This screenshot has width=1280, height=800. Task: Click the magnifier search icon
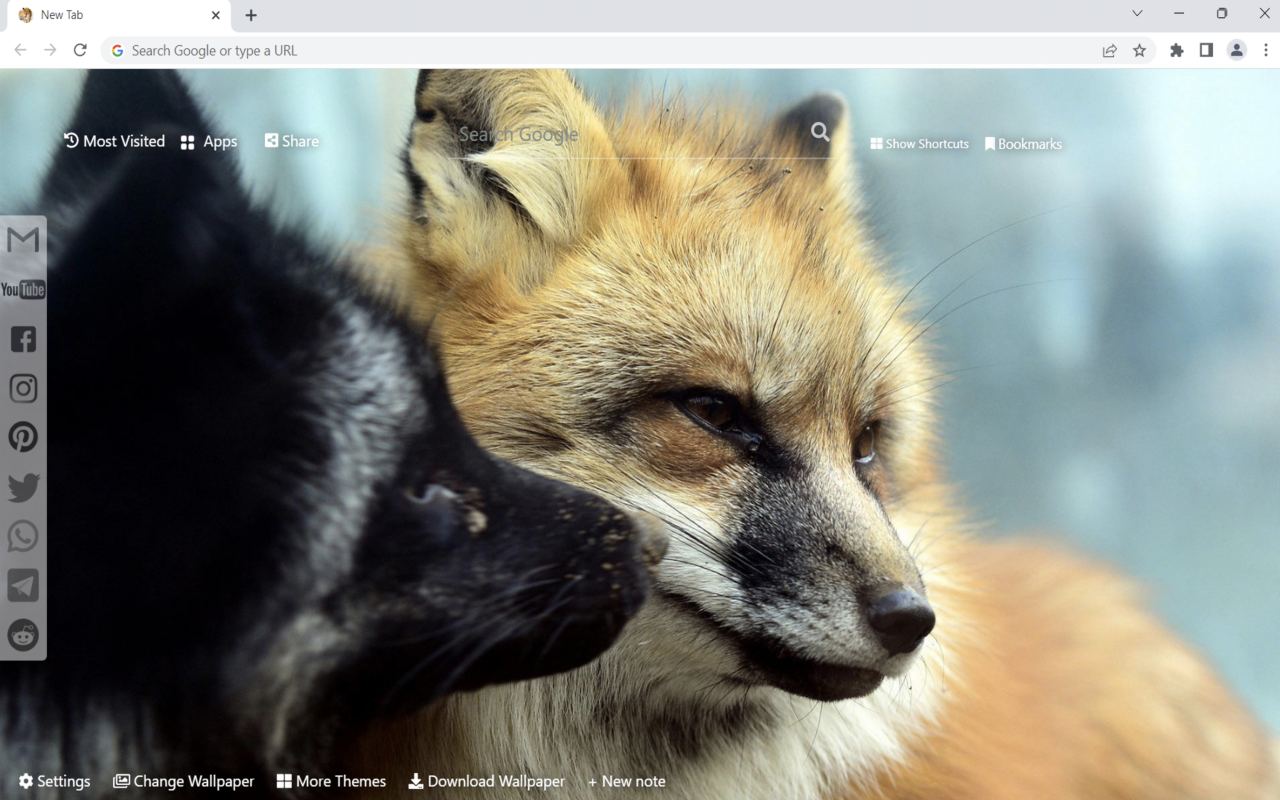tap(820, 132)
